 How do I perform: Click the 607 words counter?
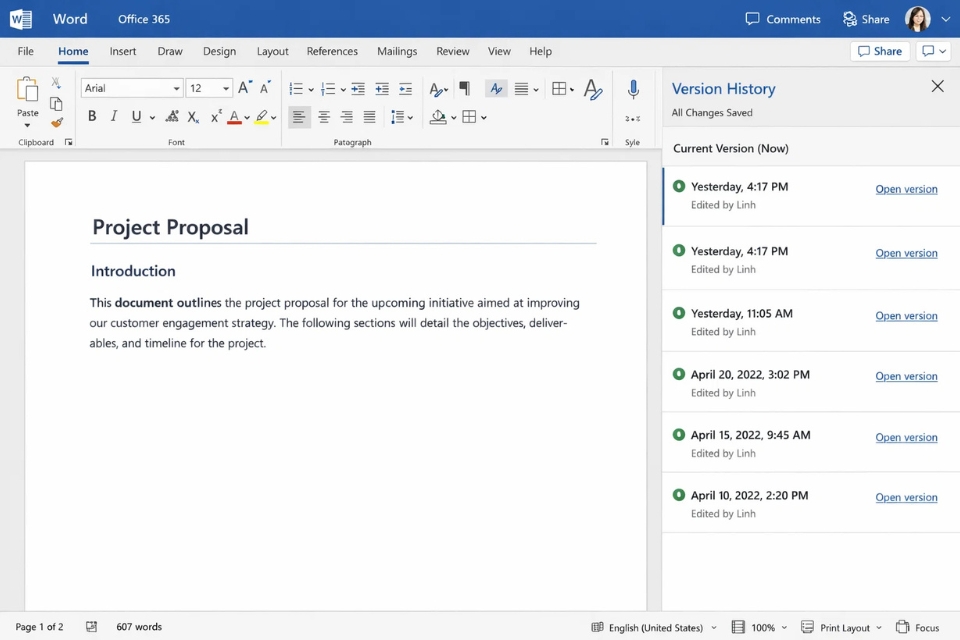pyautogui.click(x=139, y=627)
